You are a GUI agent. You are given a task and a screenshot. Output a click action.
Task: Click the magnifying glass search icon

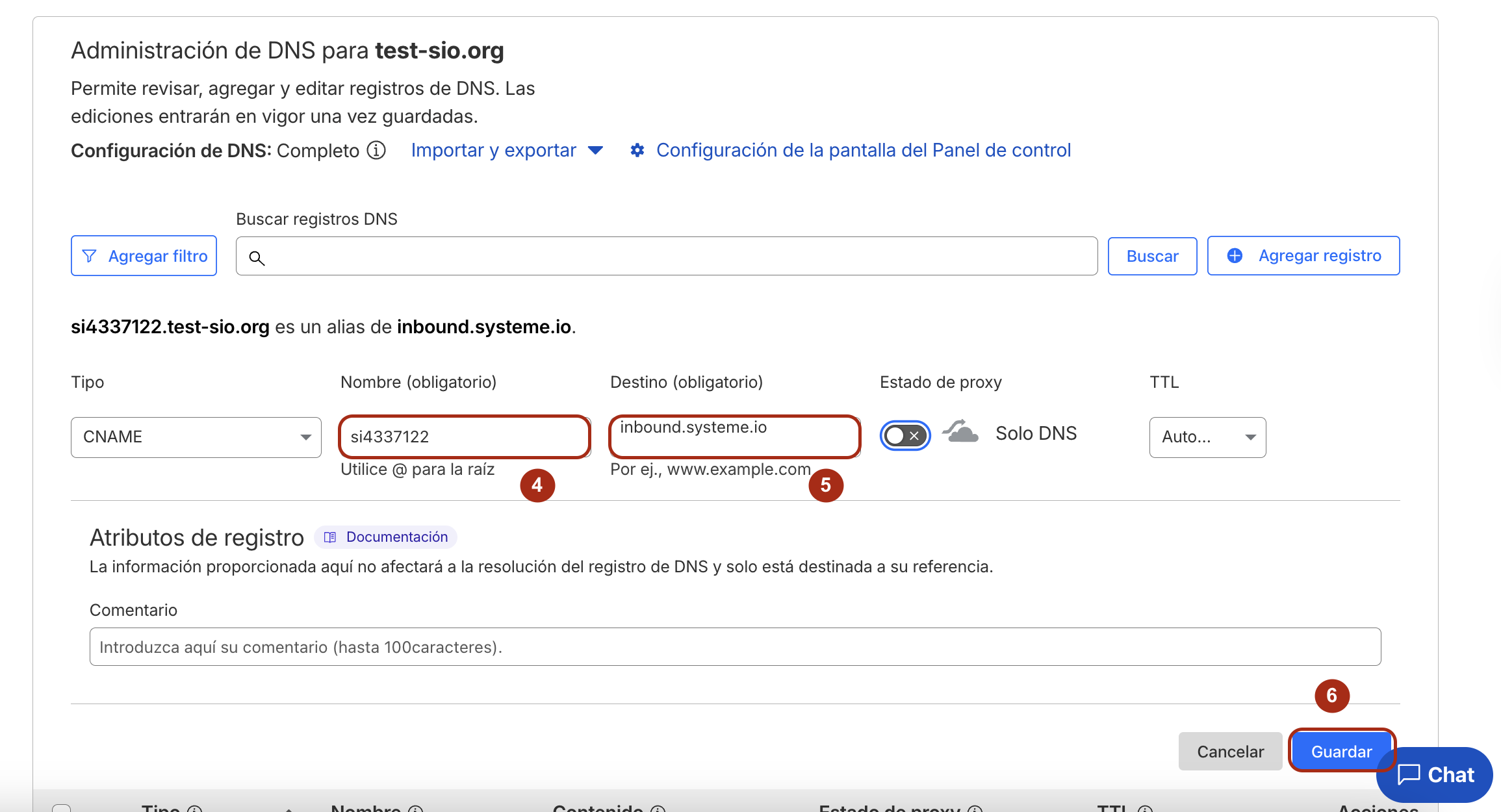coord(257,258)
